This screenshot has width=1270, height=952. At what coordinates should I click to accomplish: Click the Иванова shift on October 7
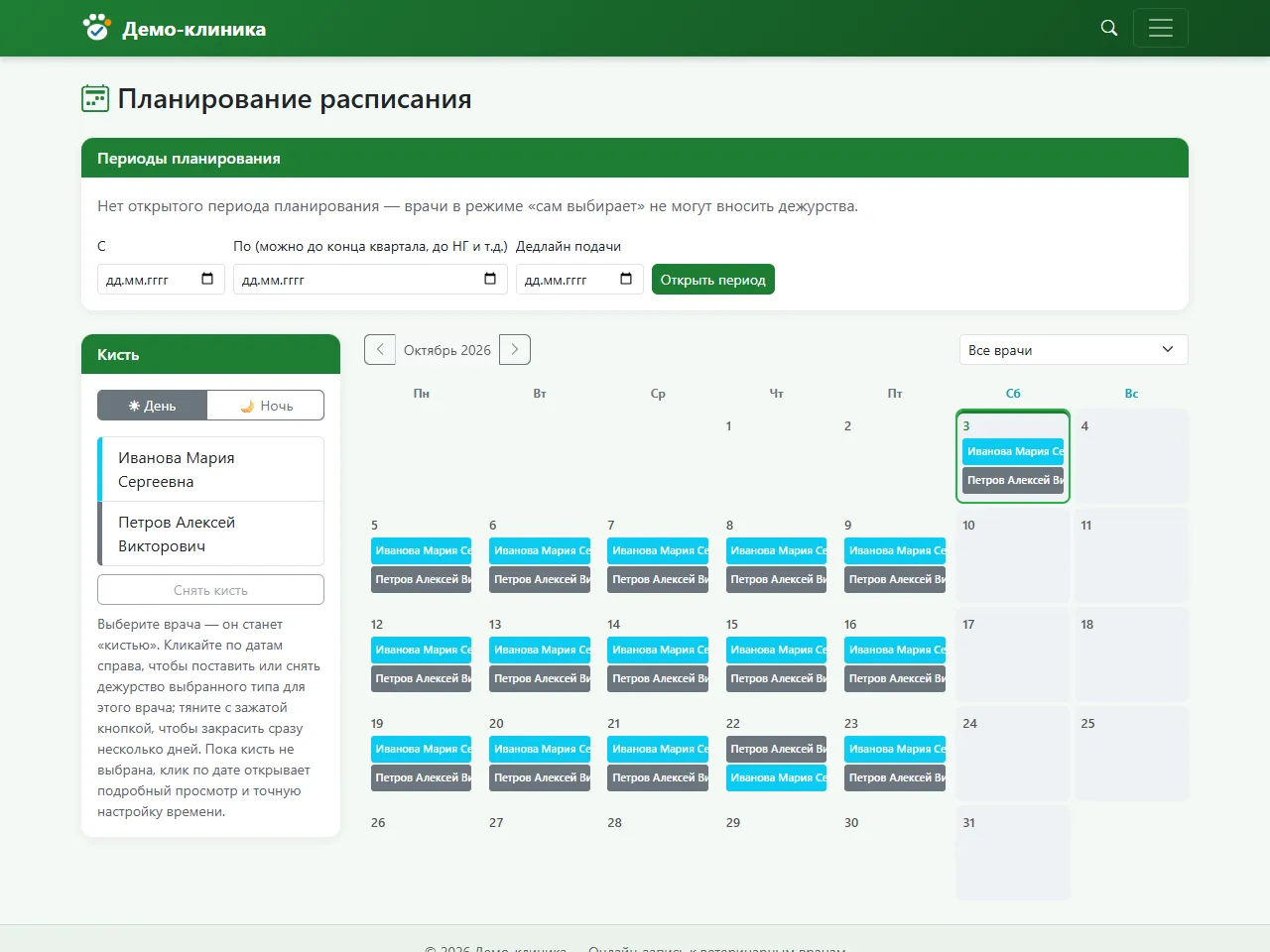(658, 550)
